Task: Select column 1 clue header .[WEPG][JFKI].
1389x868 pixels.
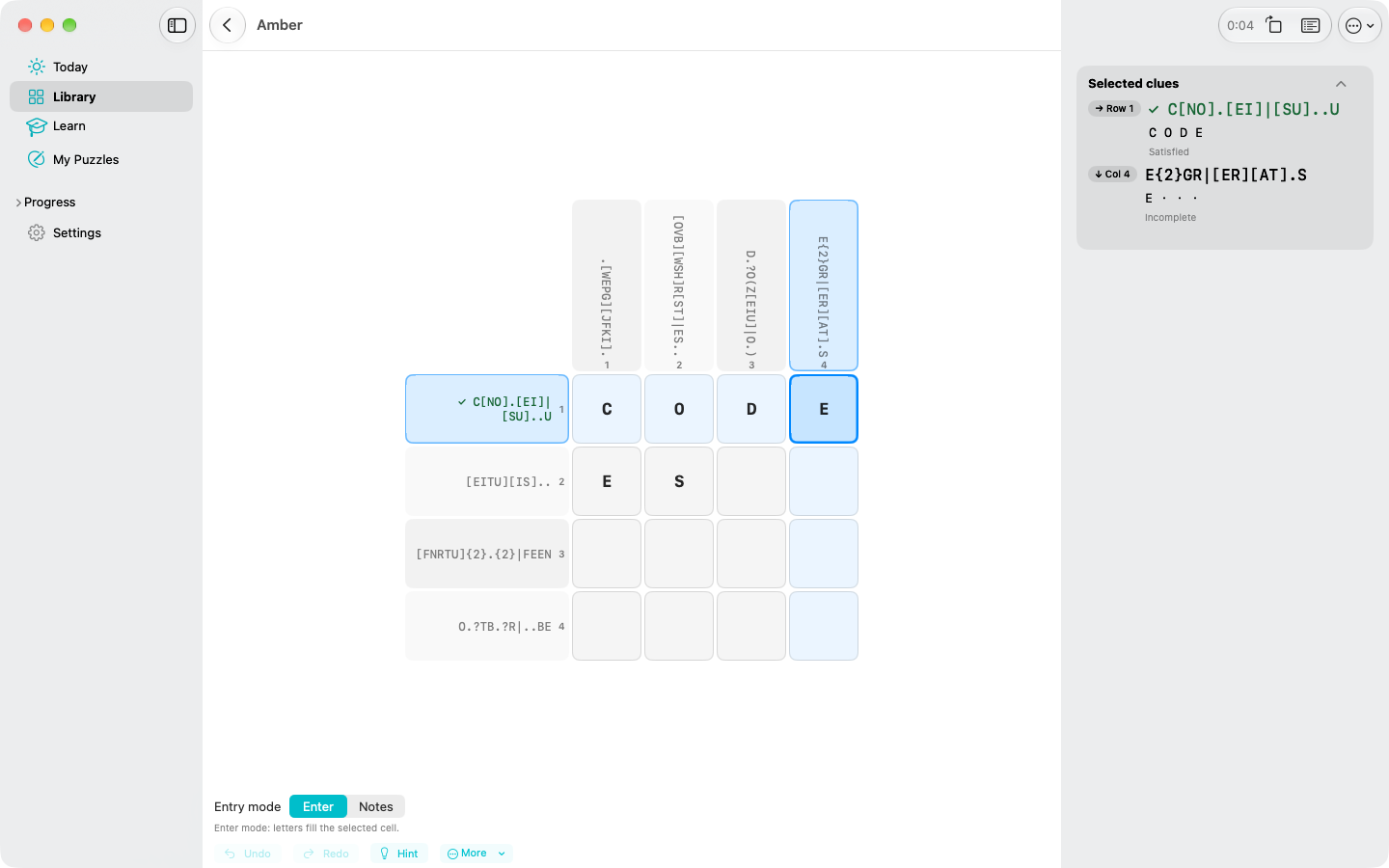Action: (x=607, y=285)
